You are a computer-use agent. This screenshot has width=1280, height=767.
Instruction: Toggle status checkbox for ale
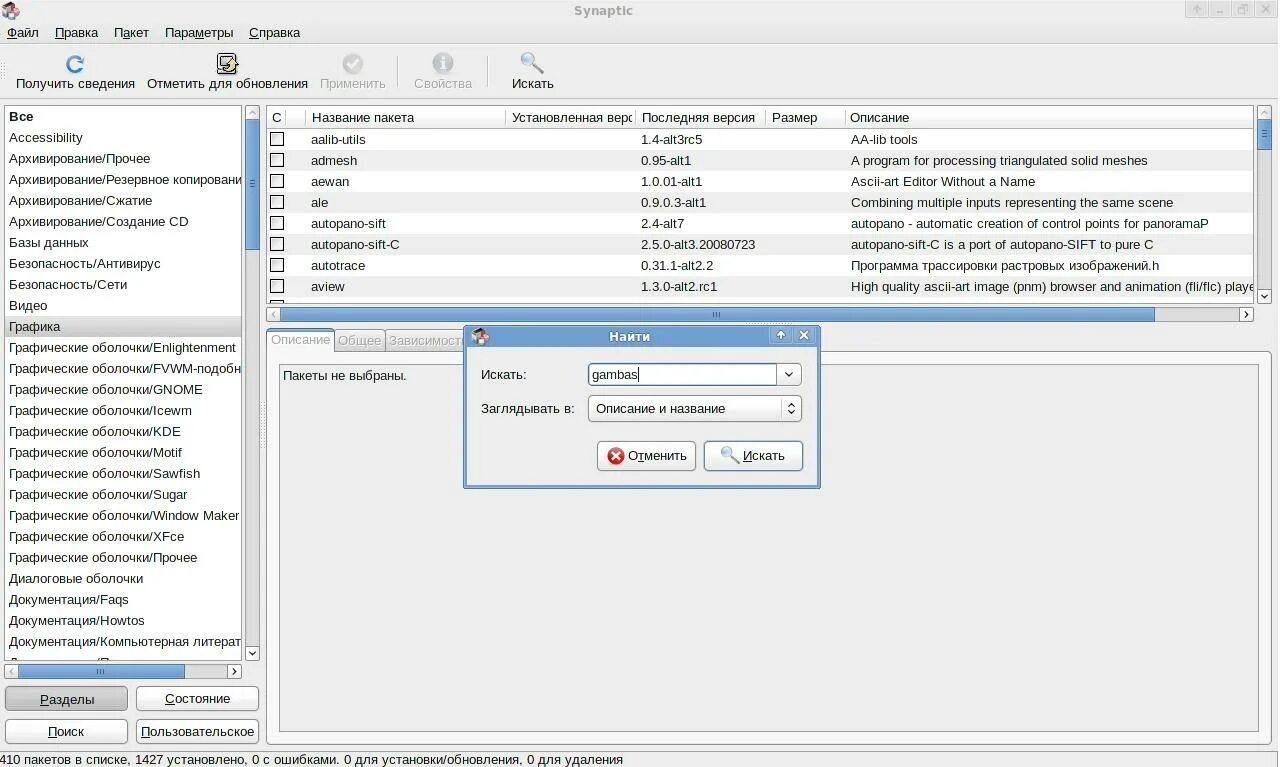[277, 202]
